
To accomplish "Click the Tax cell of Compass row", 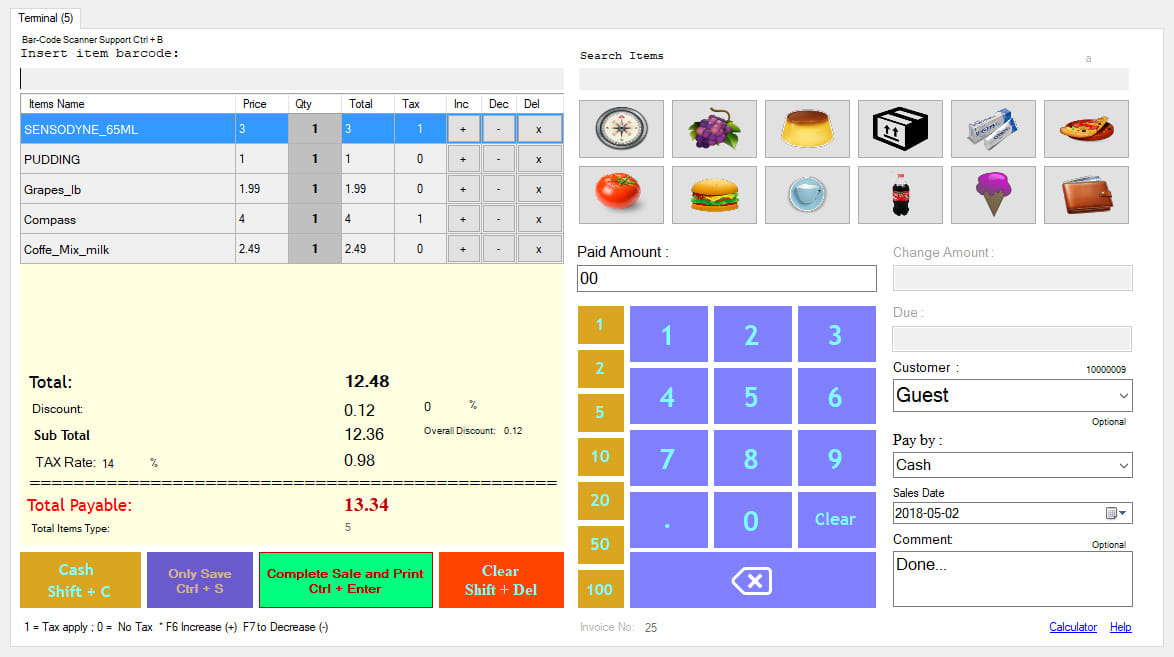I will click(420, 219).
